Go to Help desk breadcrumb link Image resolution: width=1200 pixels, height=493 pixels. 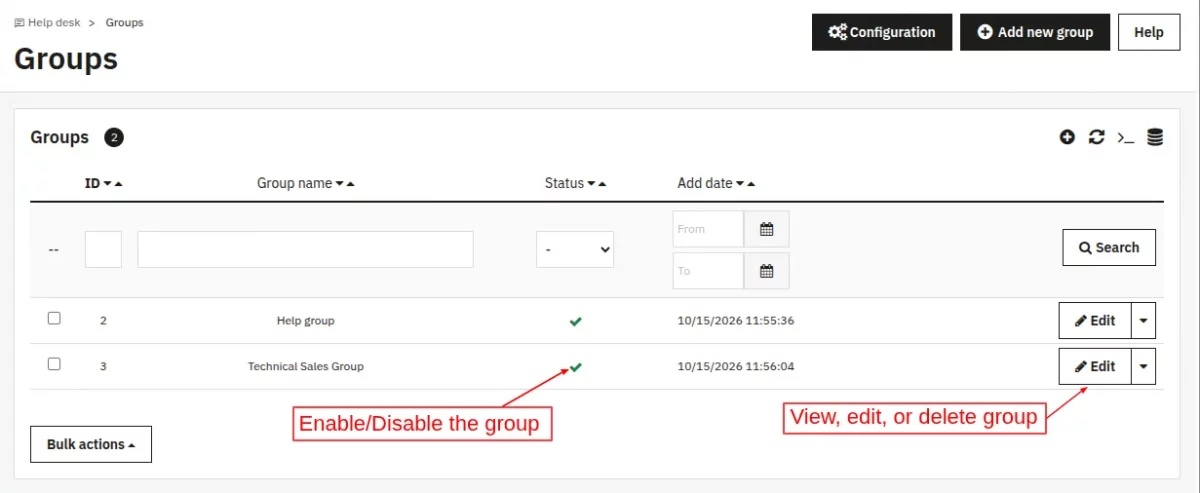pyautogui.click(x=47, y=22)
